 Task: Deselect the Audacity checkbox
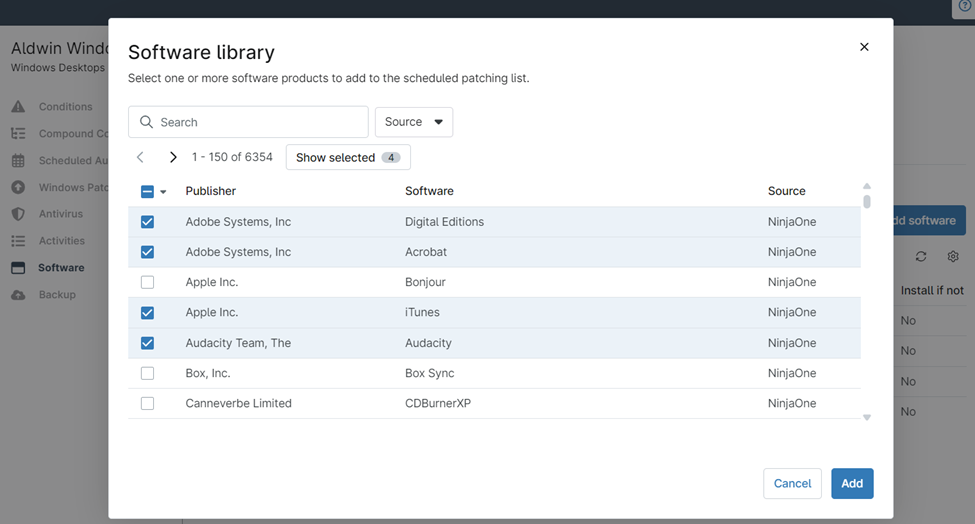(148, 343)
